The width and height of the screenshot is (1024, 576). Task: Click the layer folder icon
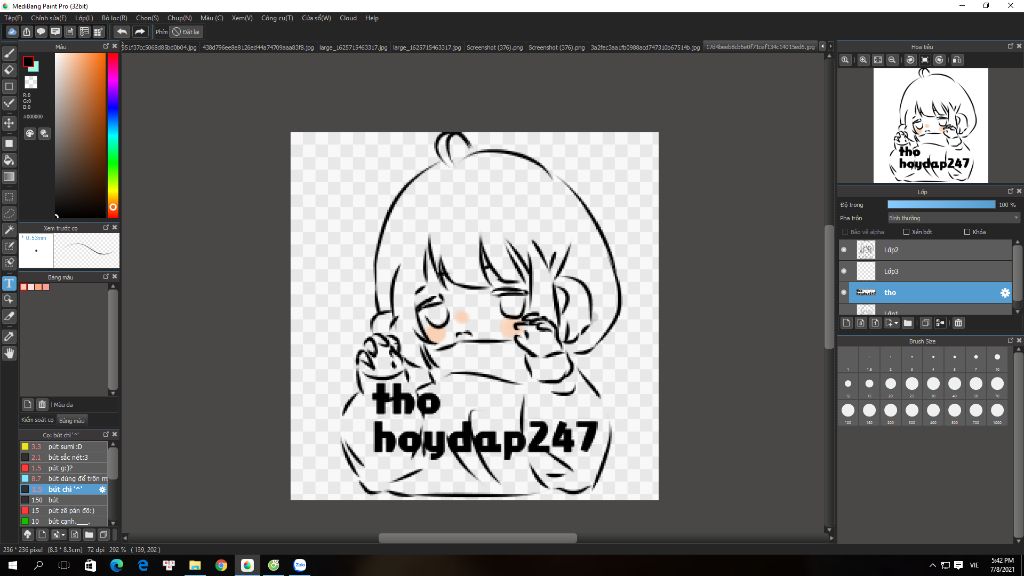pos(908,323)
